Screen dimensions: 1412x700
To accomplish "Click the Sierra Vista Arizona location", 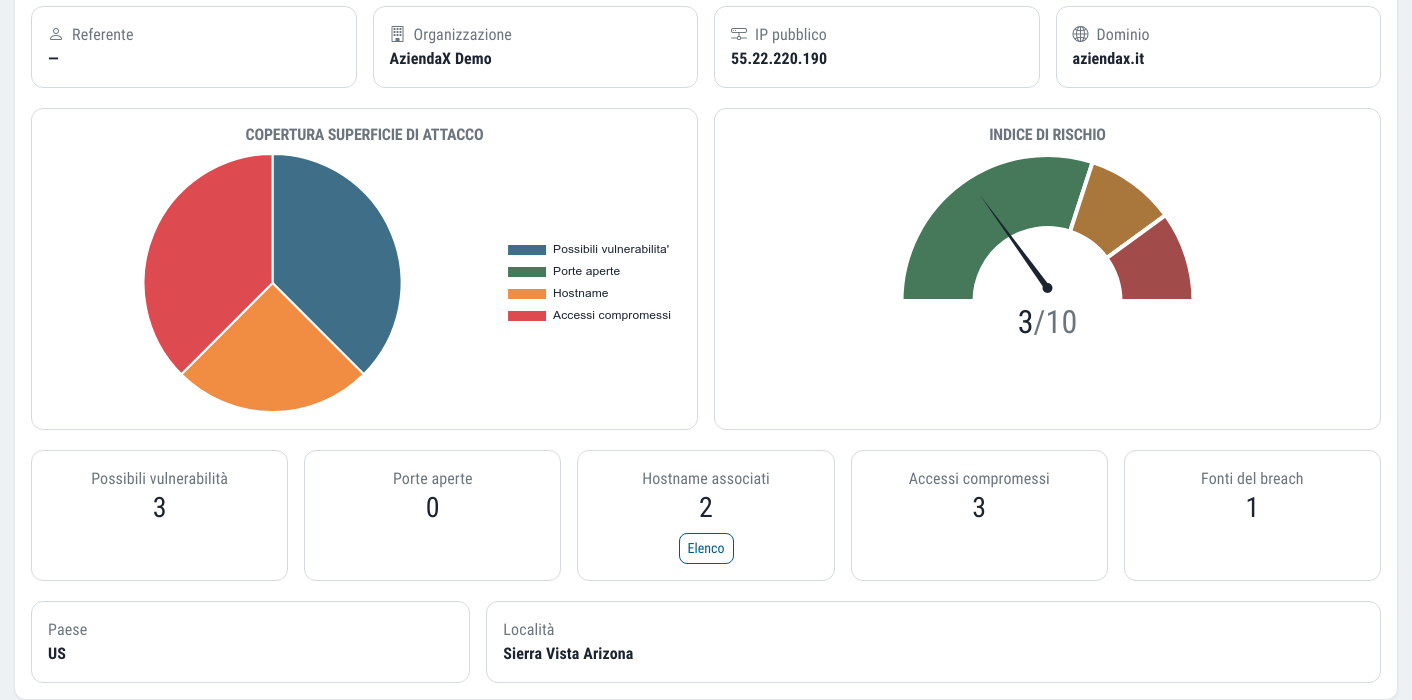I will [568, 653].
